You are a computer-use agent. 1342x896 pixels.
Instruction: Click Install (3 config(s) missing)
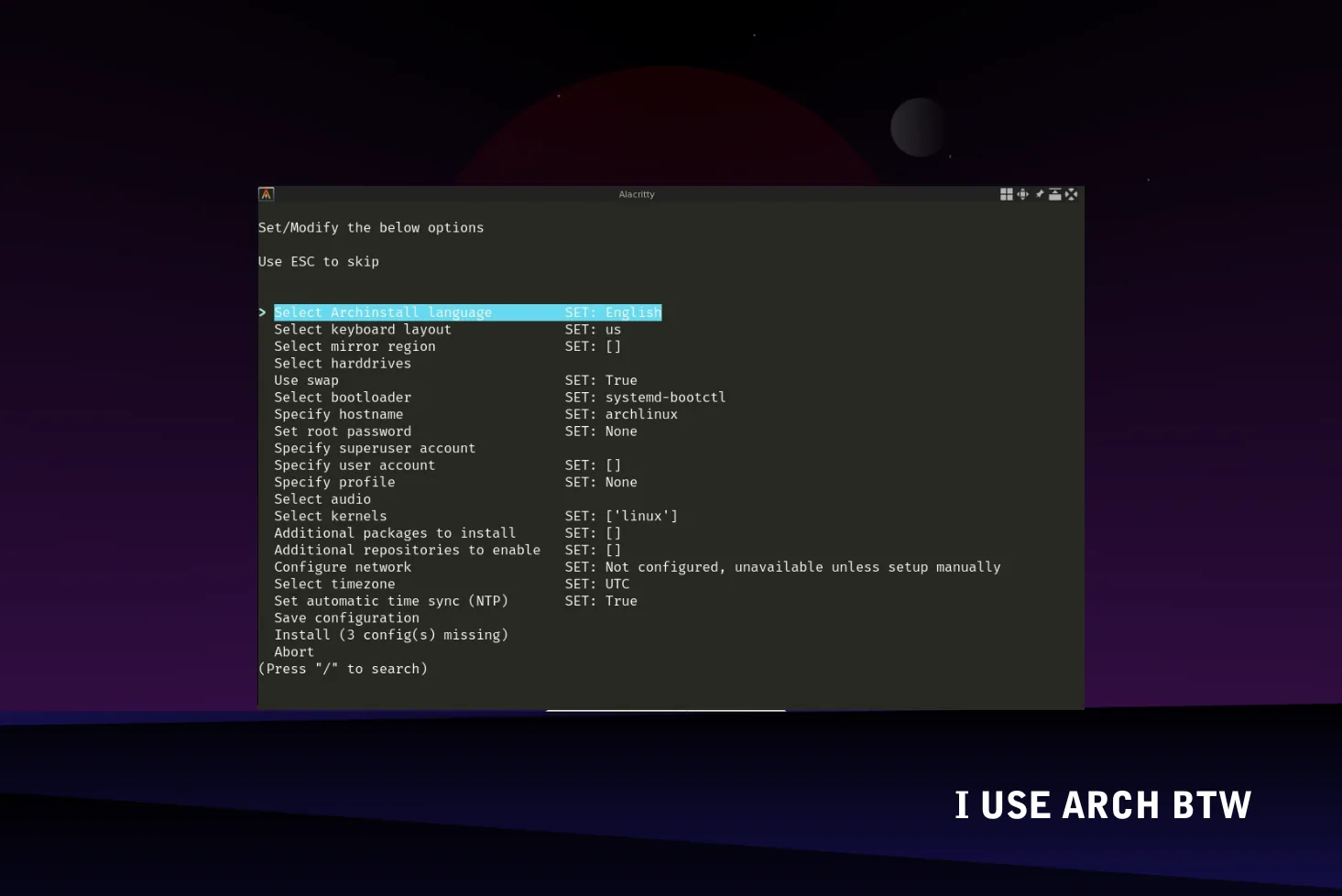pyautogui.click(x=391, y=635)
